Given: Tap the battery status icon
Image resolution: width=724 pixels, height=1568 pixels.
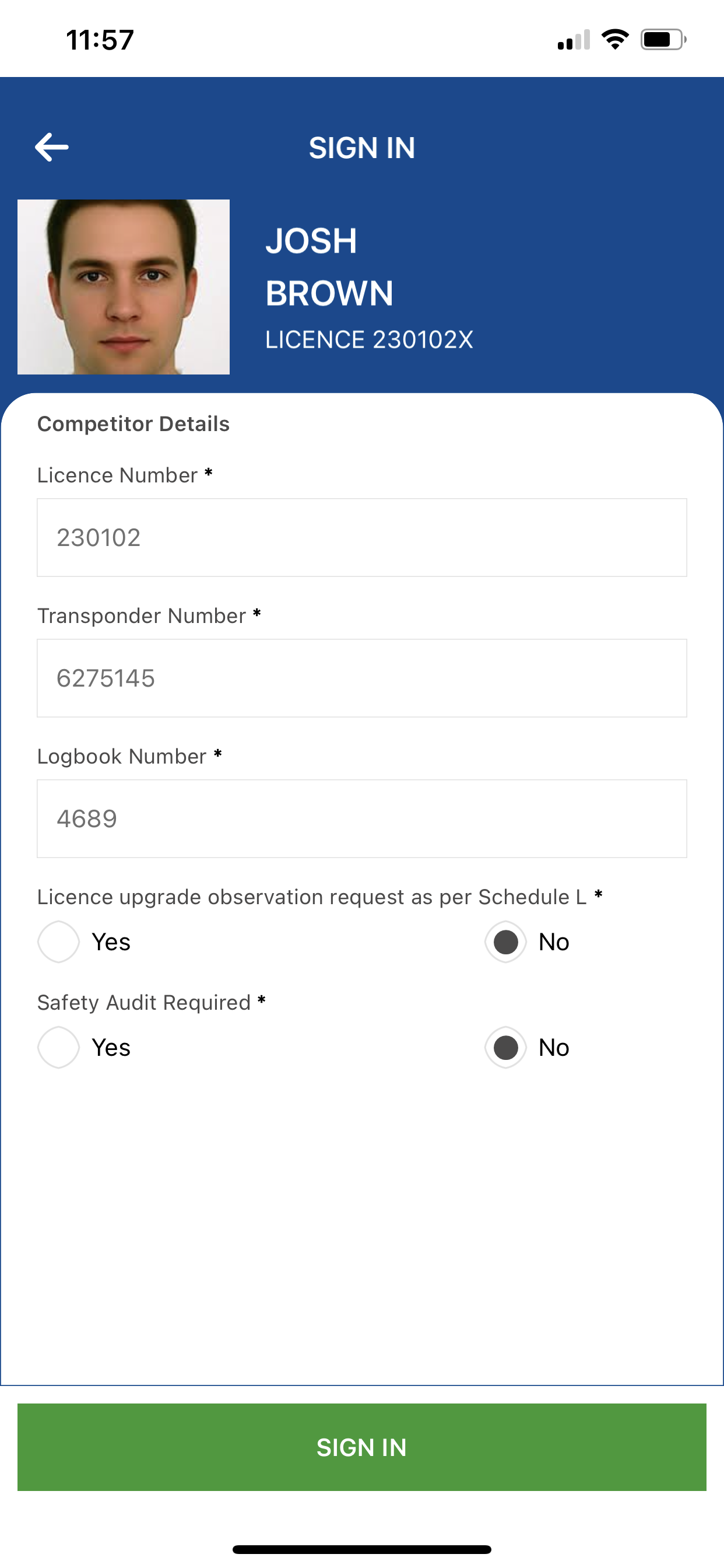Looking at the screenshot, I should pyautogui.click(x=663, y=40).
